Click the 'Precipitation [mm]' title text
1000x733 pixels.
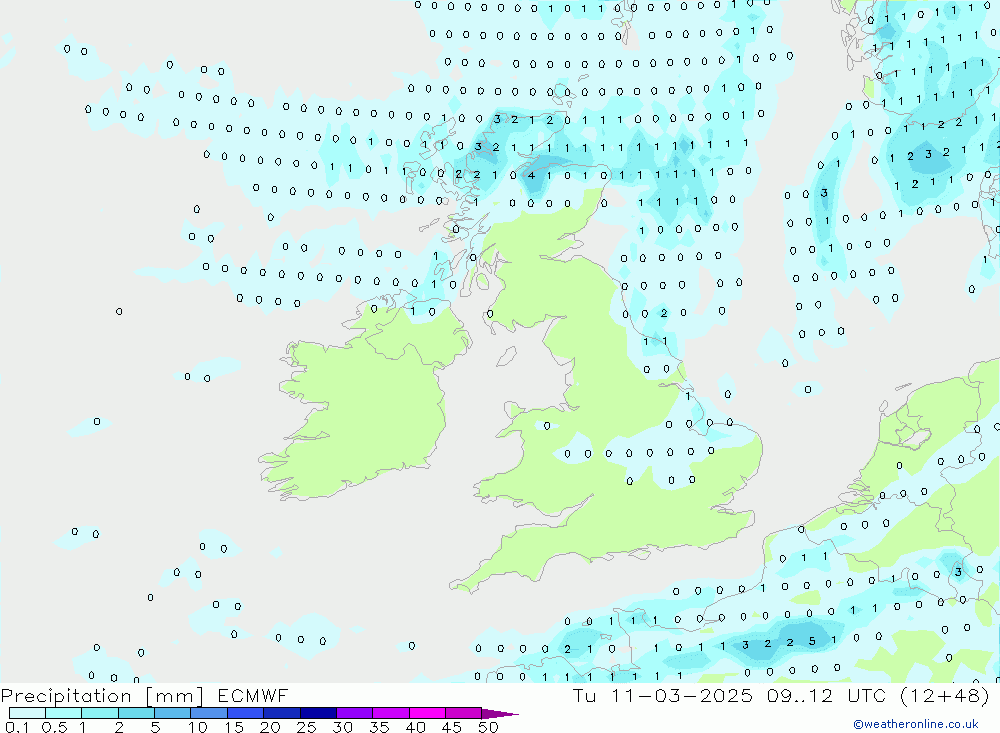tap(102, 696)
